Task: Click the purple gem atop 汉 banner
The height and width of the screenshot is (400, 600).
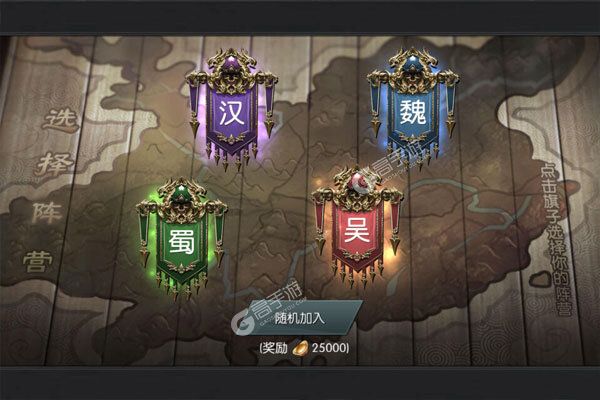Action: pos(232,63)
